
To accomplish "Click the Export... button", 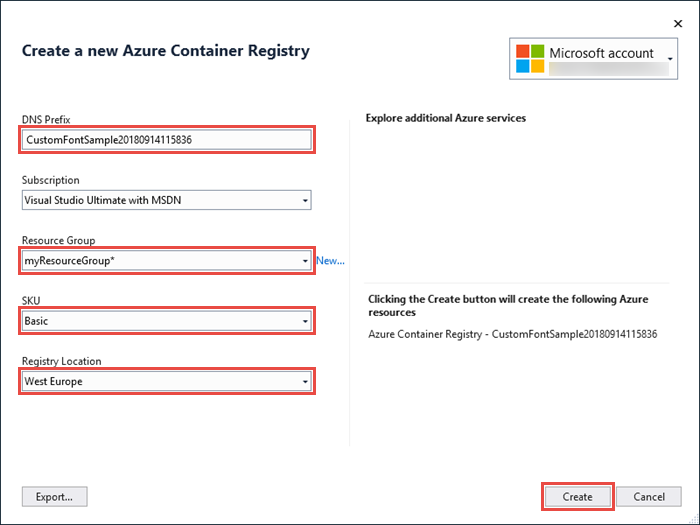I will [x=54, y=497].
